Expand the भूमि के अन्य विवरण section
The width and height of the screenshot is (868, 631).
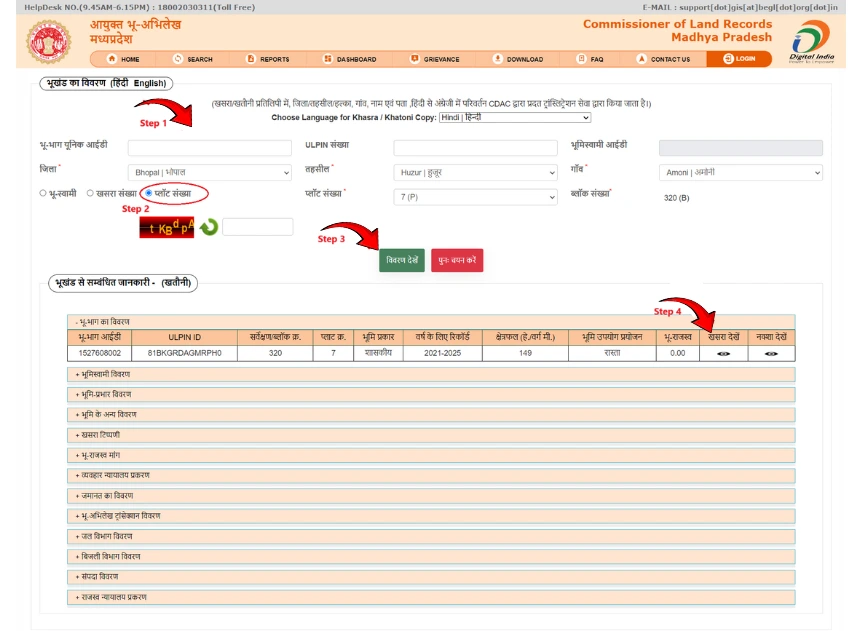click(431, 414)
